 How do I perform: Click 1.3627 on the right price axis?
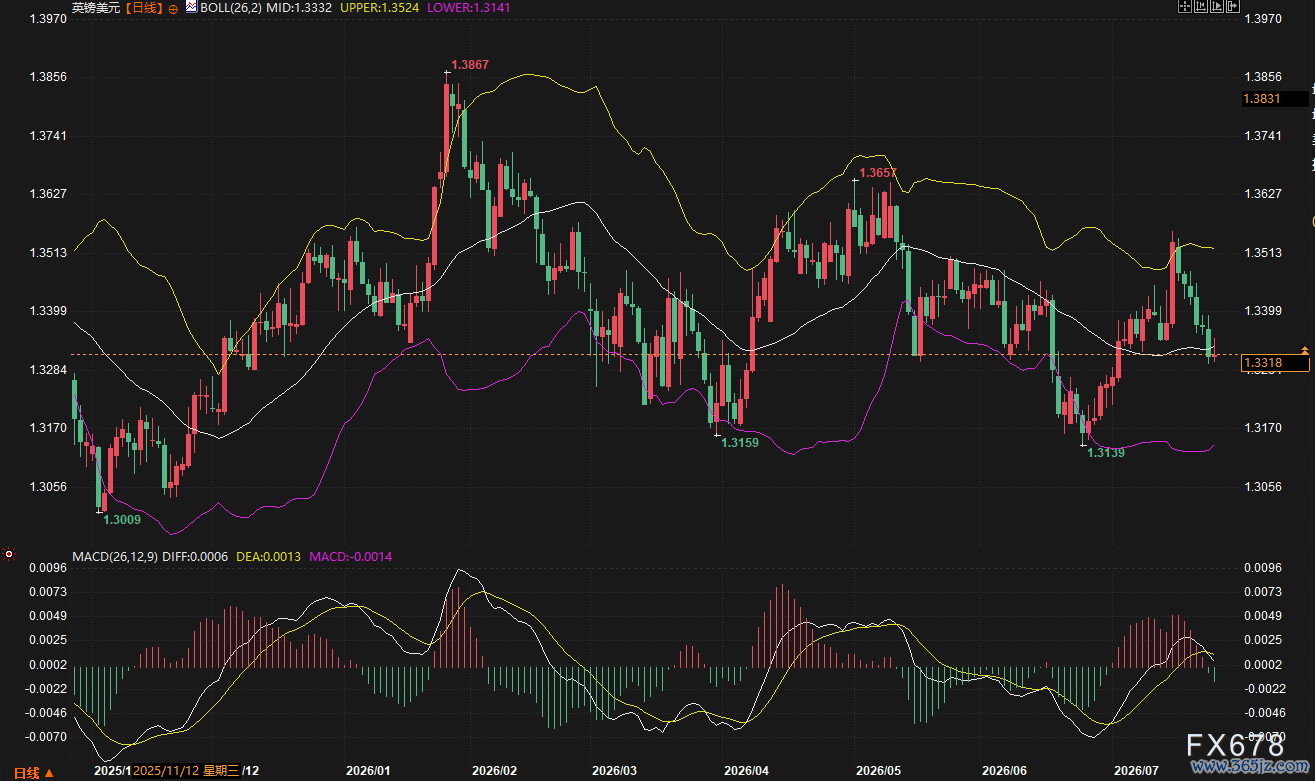[1261, 194]
